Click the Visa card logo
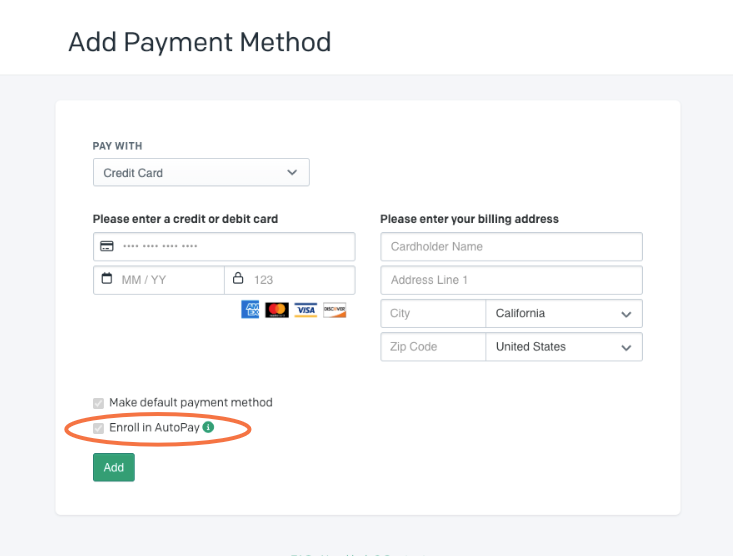Screen dimensions: 733x556 coord(306,310)
